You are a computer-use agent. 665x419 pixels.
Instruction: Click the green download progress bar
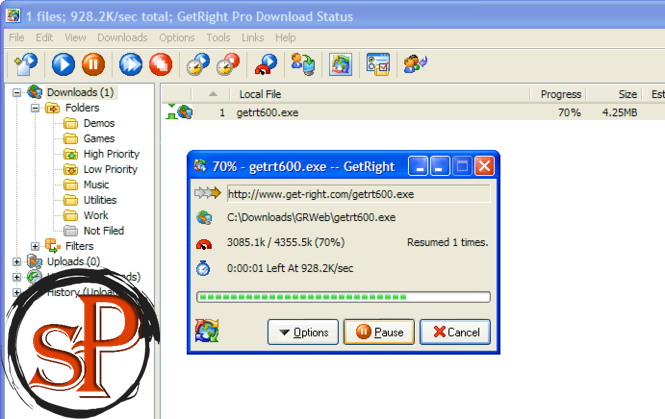344,296
